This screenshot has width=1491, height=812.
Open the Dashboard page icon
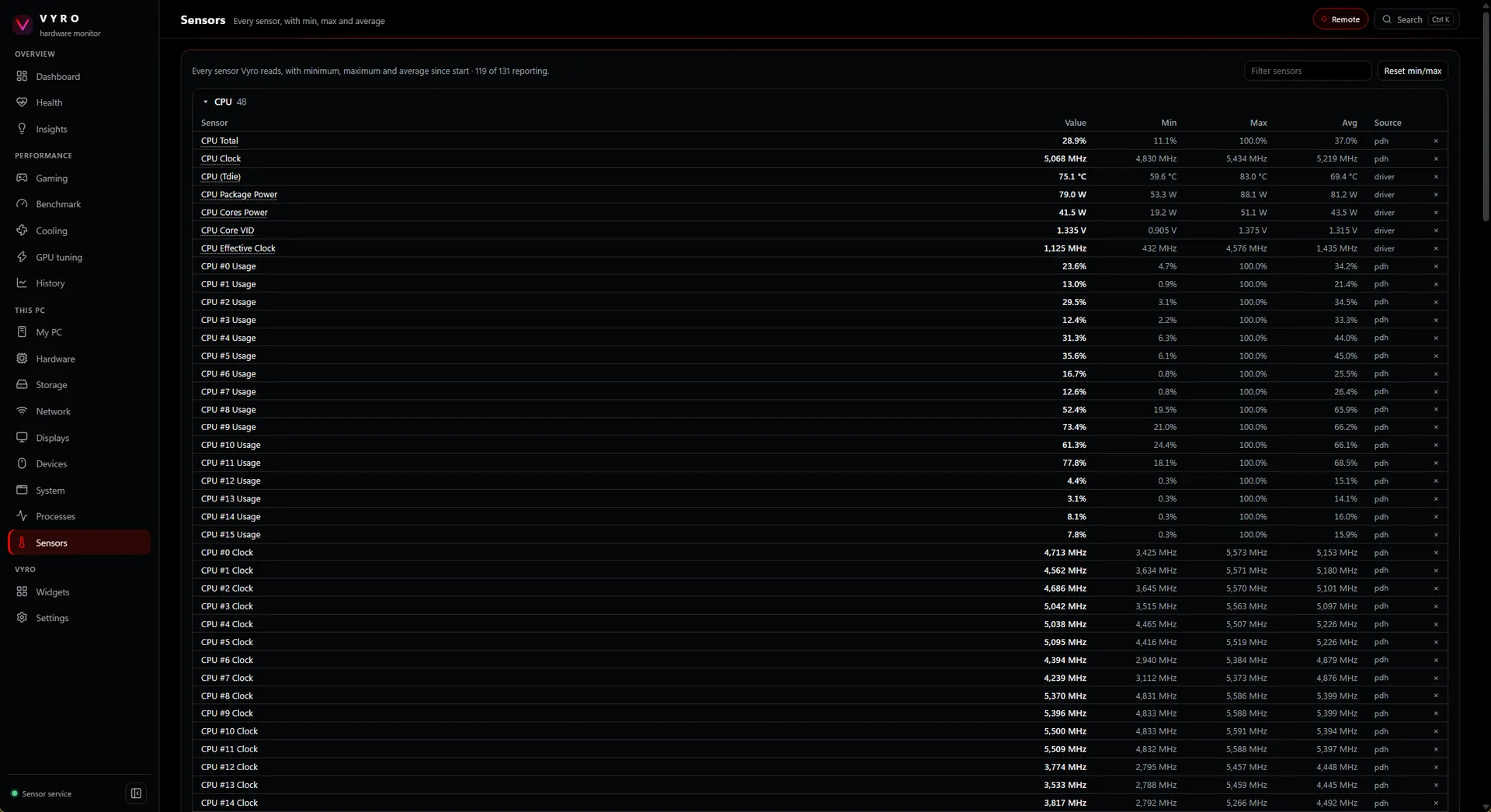coord(22,76)
